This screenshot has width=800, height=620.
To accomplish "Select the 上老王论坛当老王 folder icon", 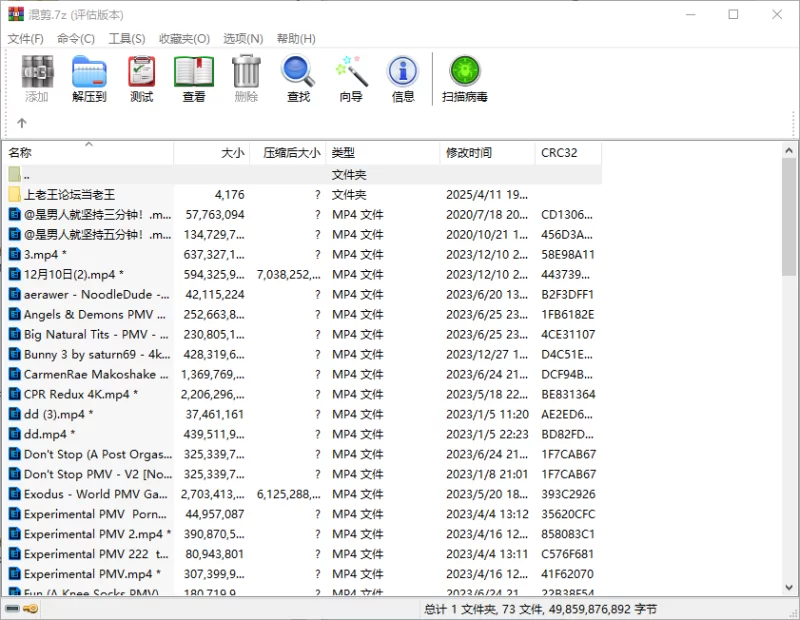I will [15, 194].
